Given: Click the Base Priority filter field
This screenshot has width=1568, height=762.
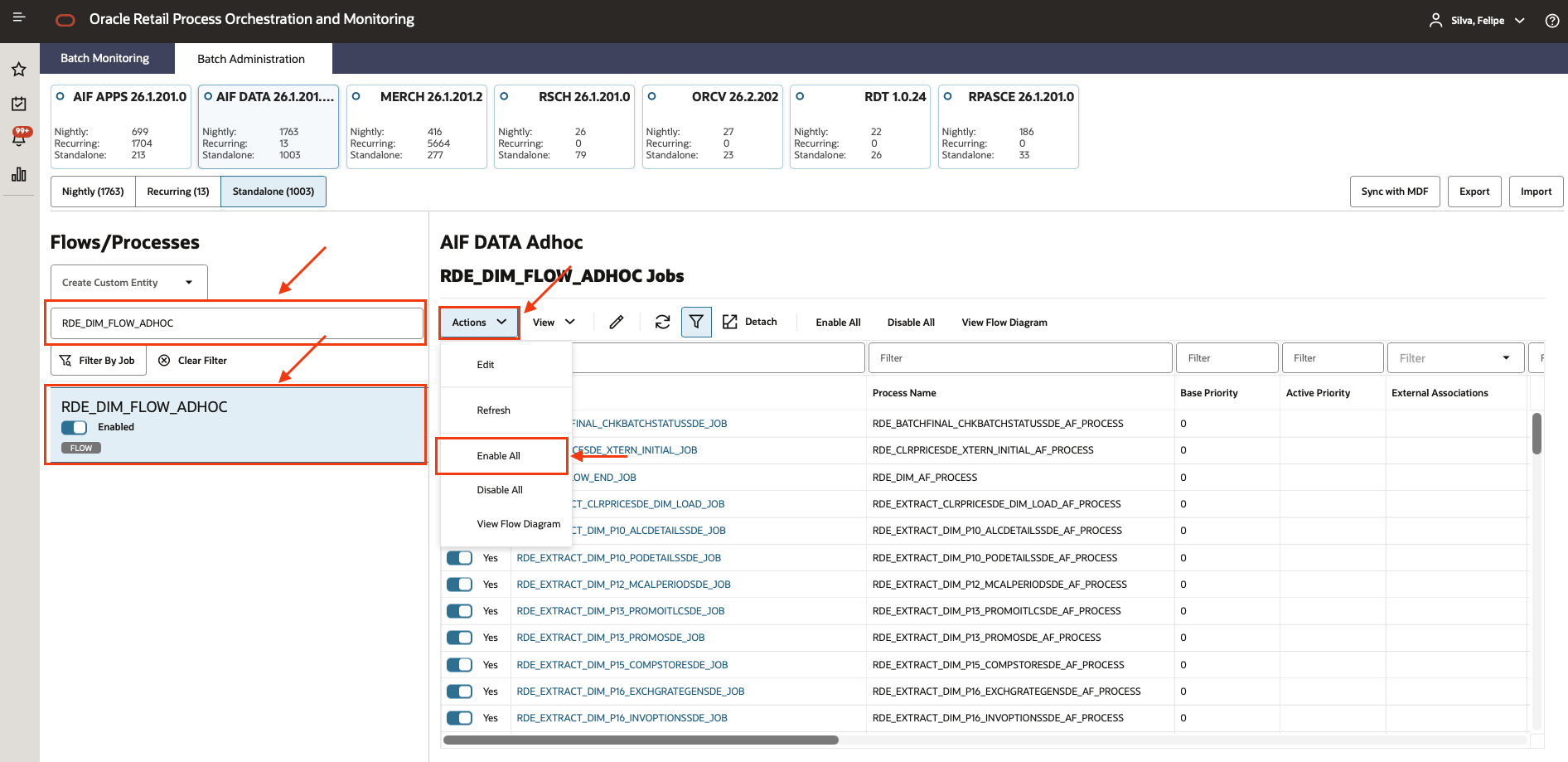Looking at the screenshot, I should pos(1227,358).
